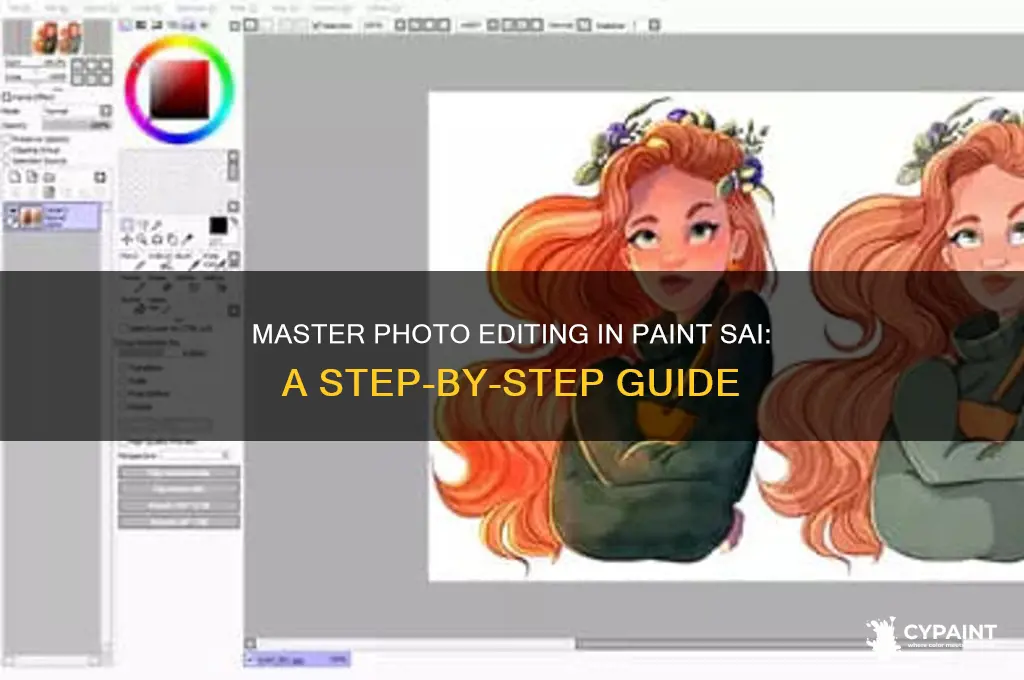Create a new linework layer
The width and height of the screenshot is (1024, 680).
pos(32,178)
